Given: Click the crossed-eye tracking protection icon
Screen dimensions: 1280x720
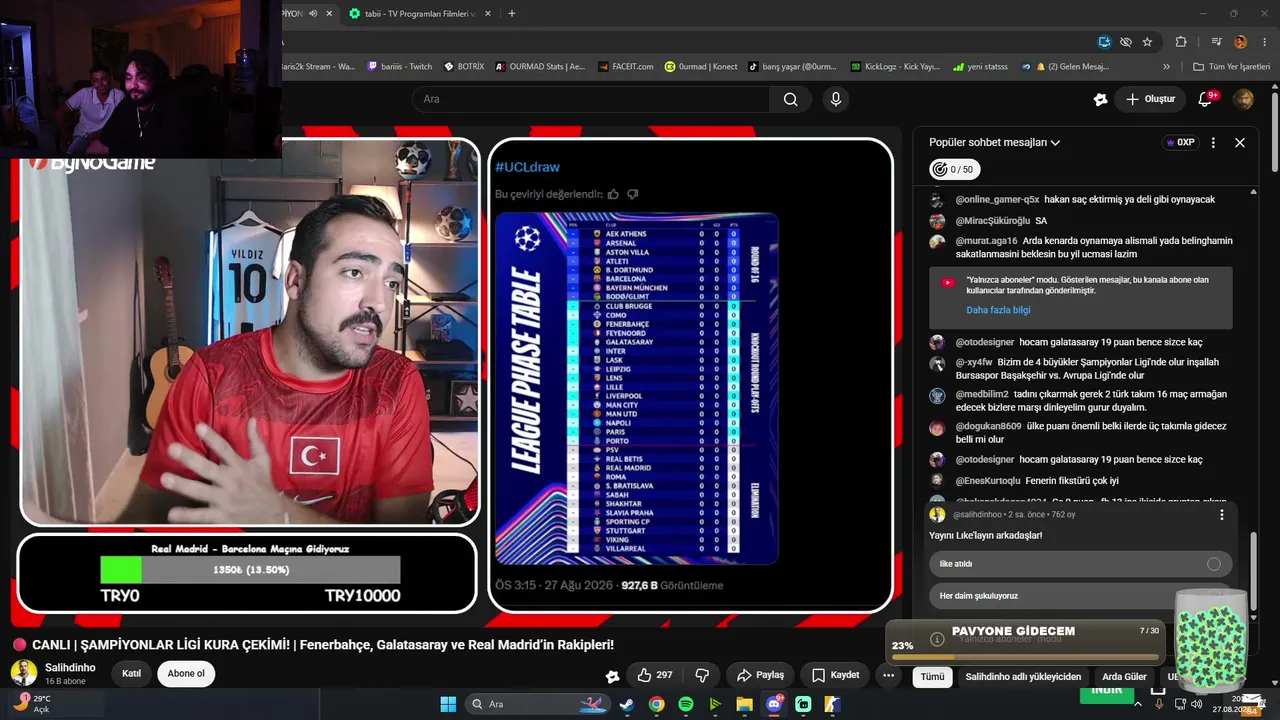Looking at the screenshot, I should [1126, 42].
